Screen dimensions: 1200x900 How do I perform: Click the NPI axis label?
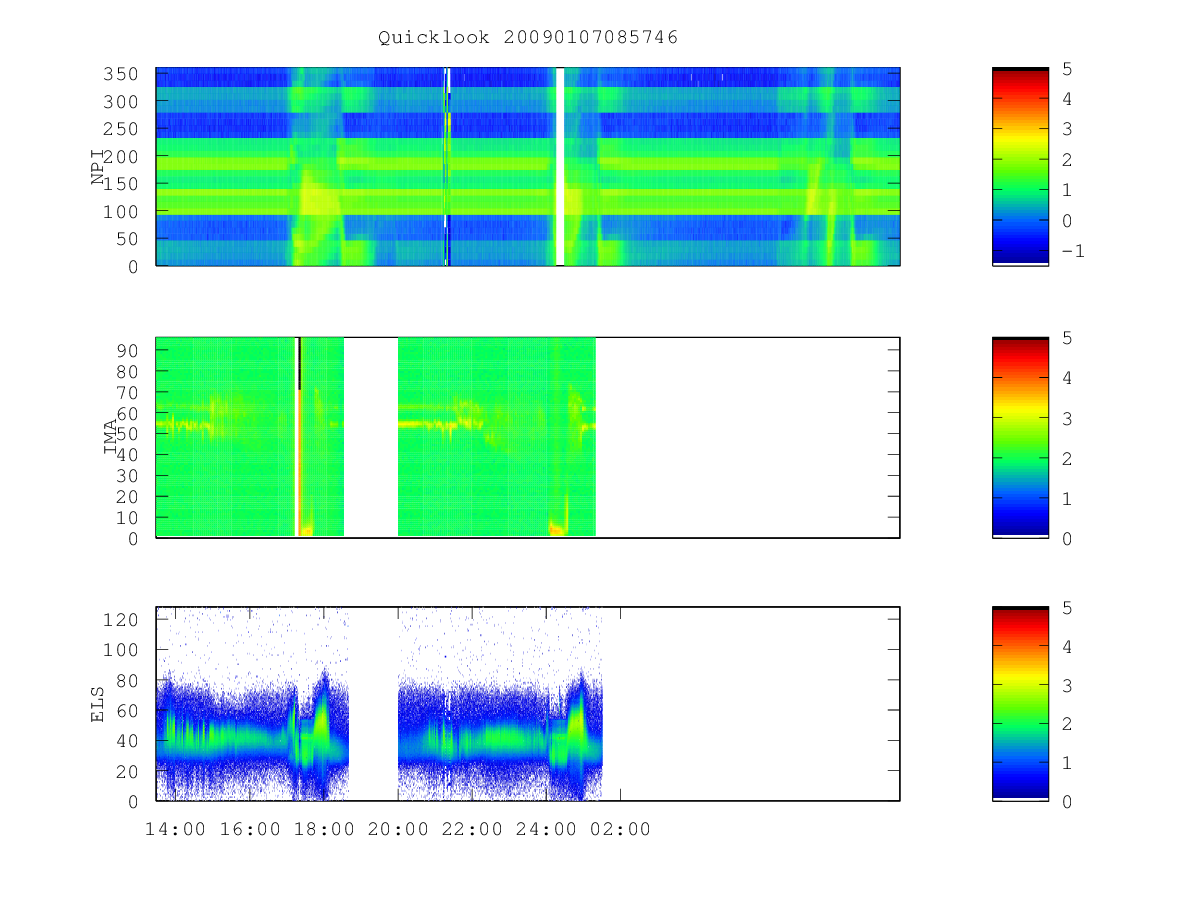pyautogui.click(x=98, y=167)
